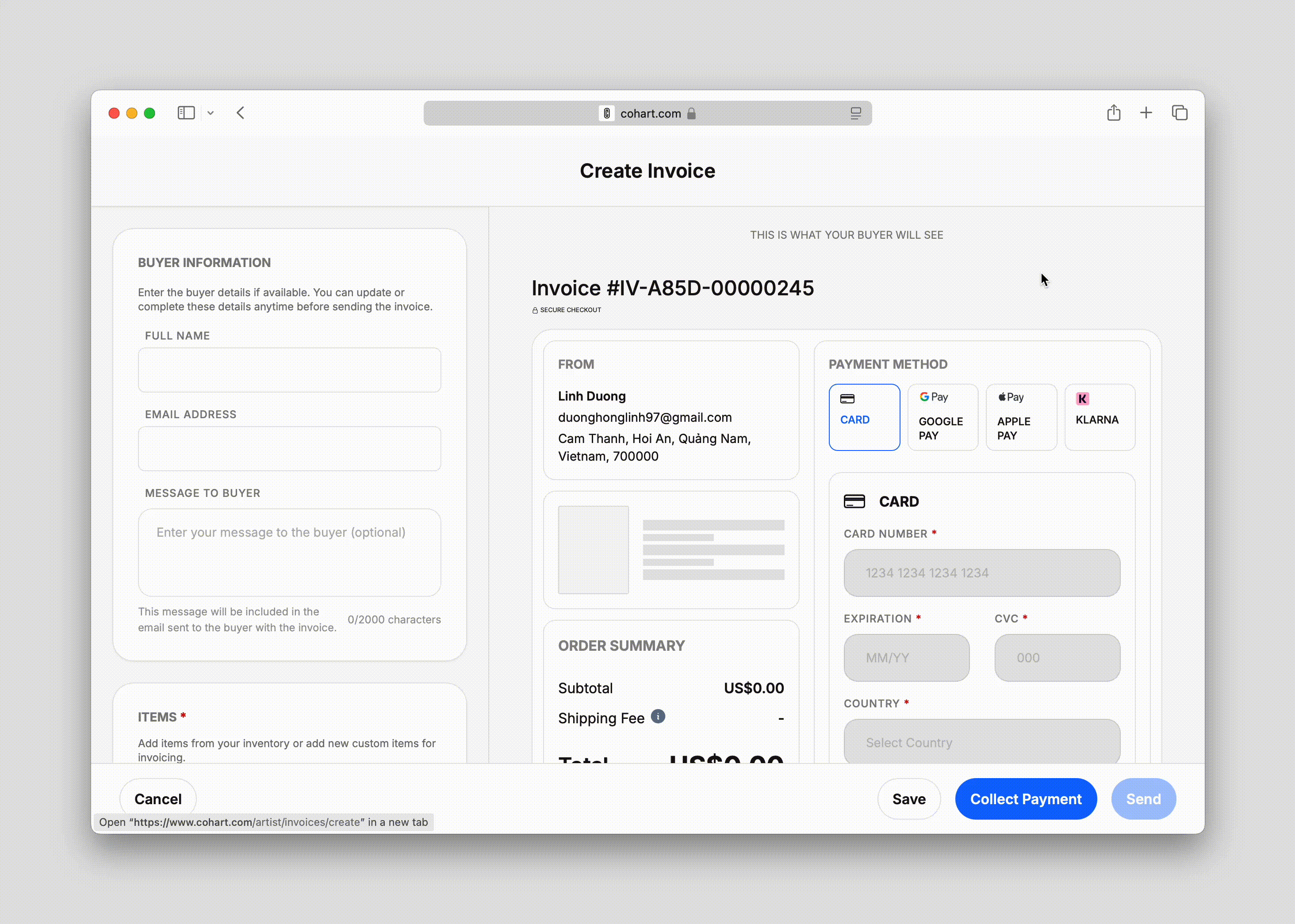Select Apple Pay as payment method
The image size is (1295, 924).
[x=1021, y=417]
